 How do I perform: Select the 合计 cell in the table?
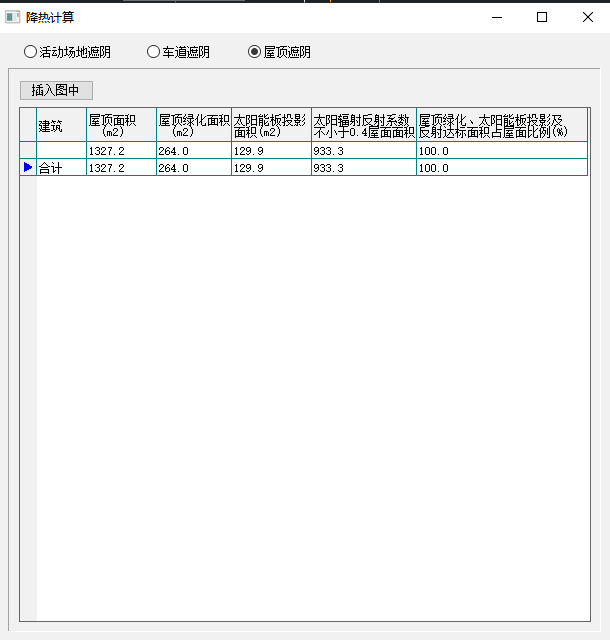61,168
